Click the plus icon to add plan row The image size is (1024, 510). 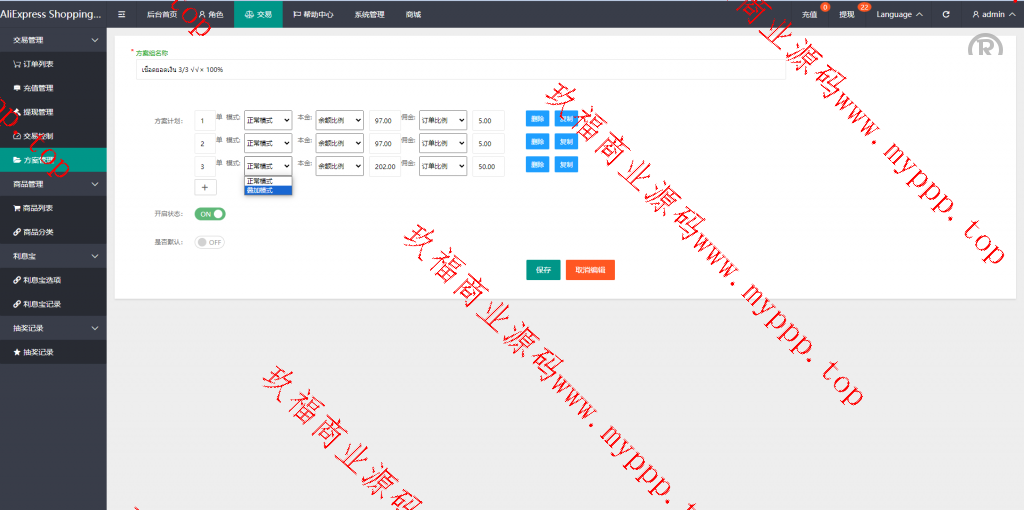(x=204, y=187)
